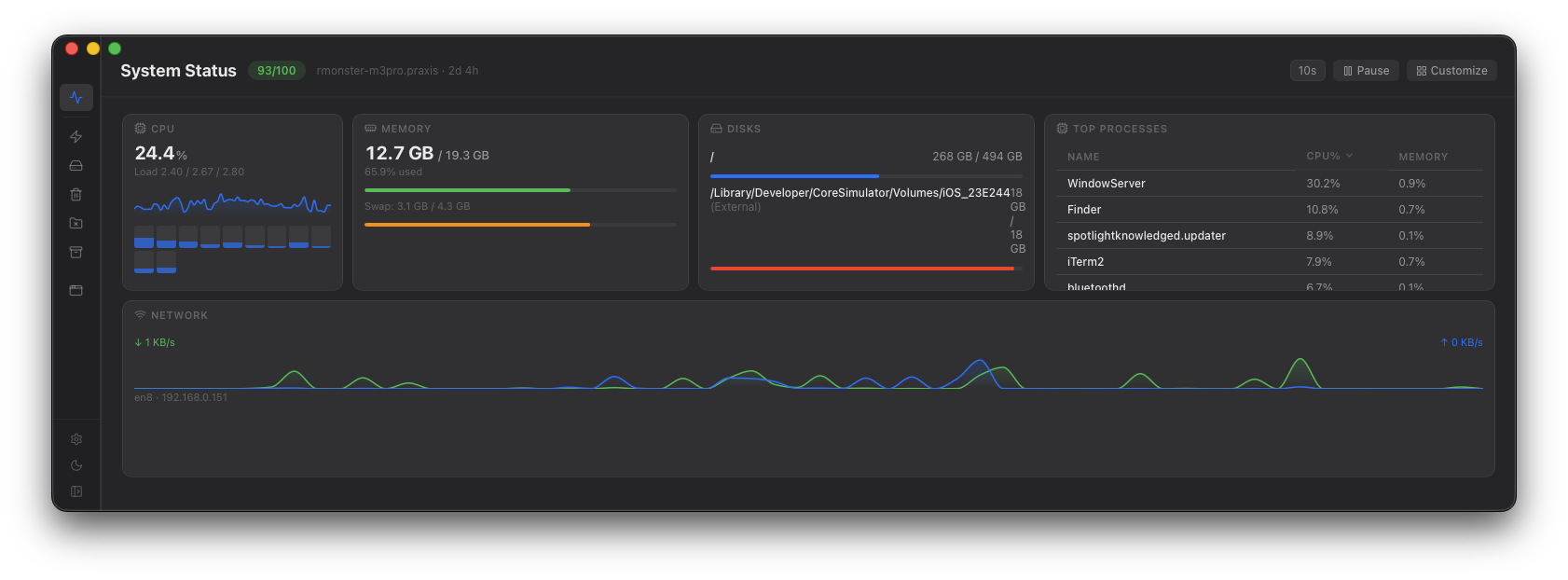Viewport: 1568px width, 580px height.
Task: Sort processes by CPU% column
Action: click(x=1329, y=156)
